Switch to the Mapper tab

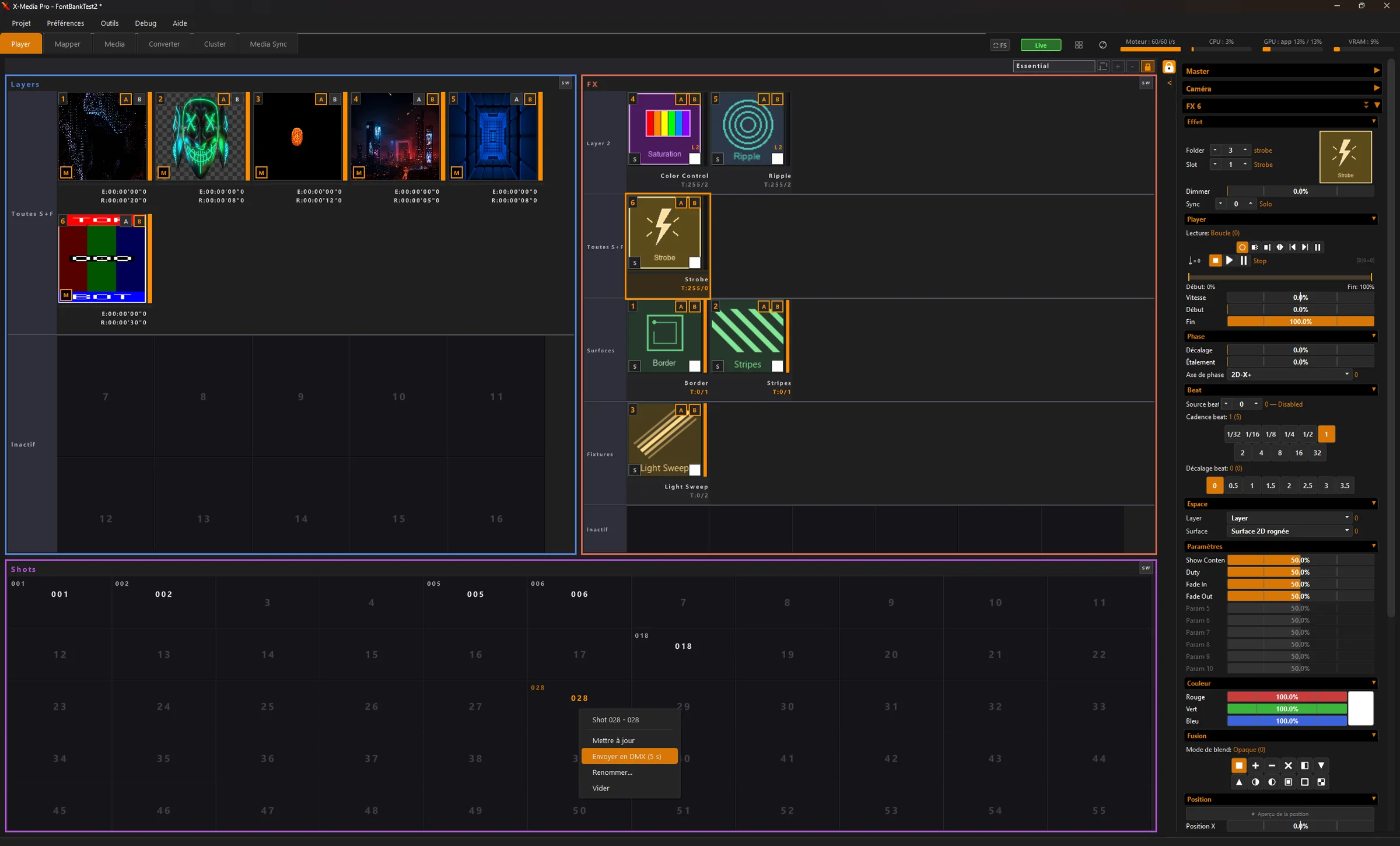click(67, 44)
